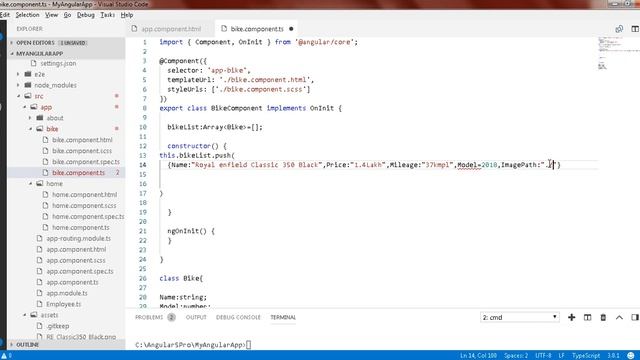640x360 pixels.
Task: Open app-routing.module.ts file
Action: 78,238
